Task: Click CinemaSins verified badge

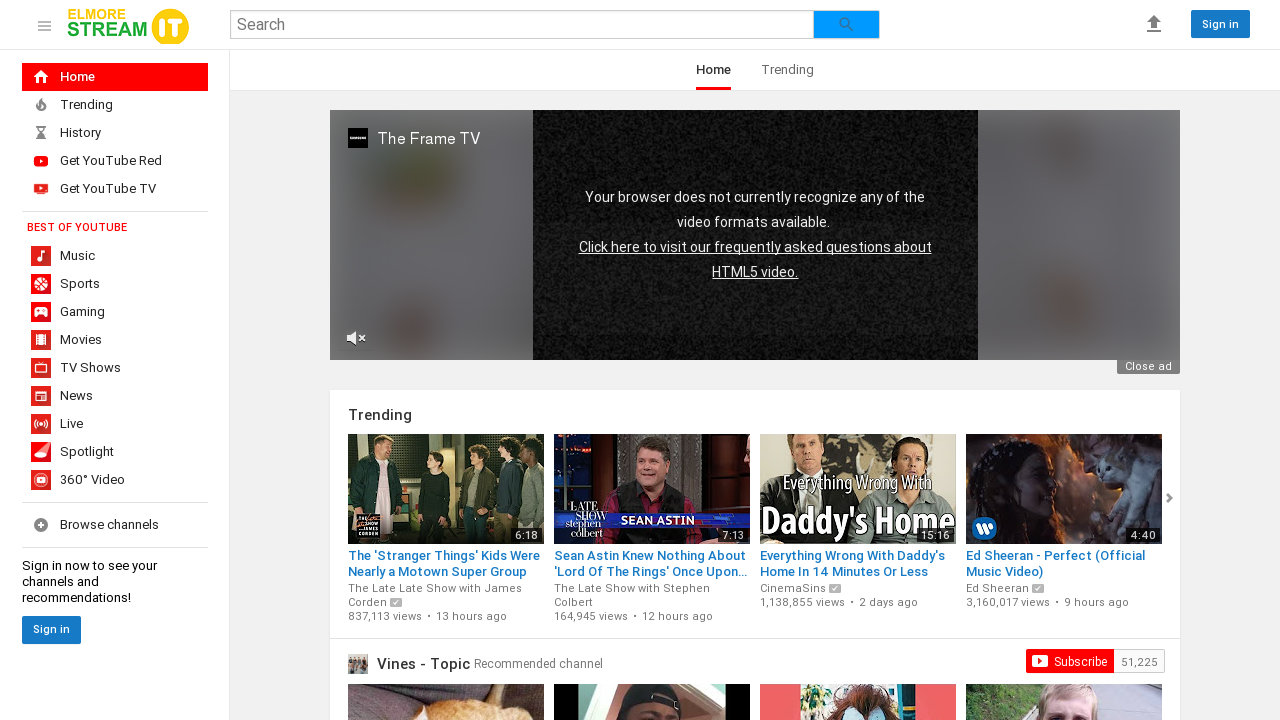Action: (x=835, y=589)
